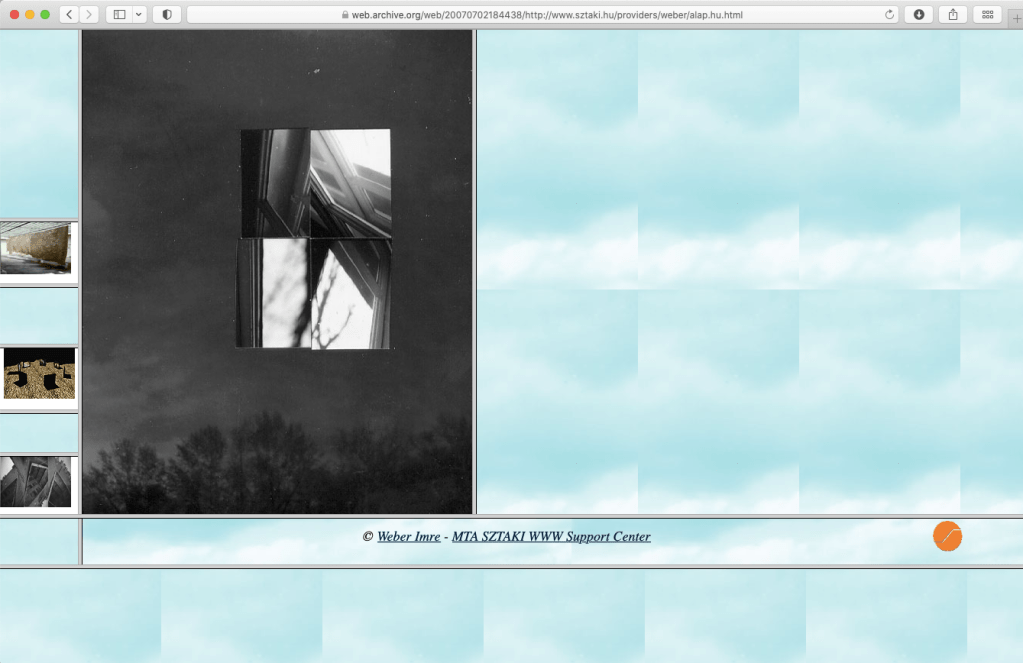Click the large window collage photograph
Screen dimensions: 1023x663
coord(277,271)
